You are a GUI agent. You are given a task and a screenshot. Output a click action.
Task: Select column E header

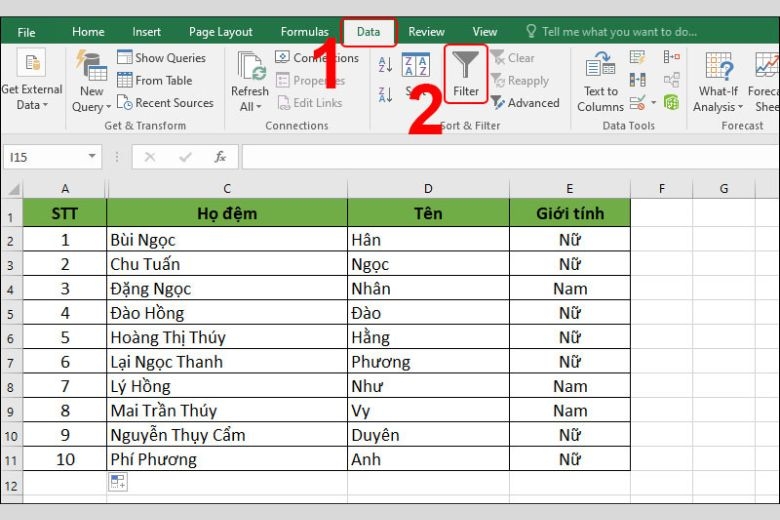point(570,189)
